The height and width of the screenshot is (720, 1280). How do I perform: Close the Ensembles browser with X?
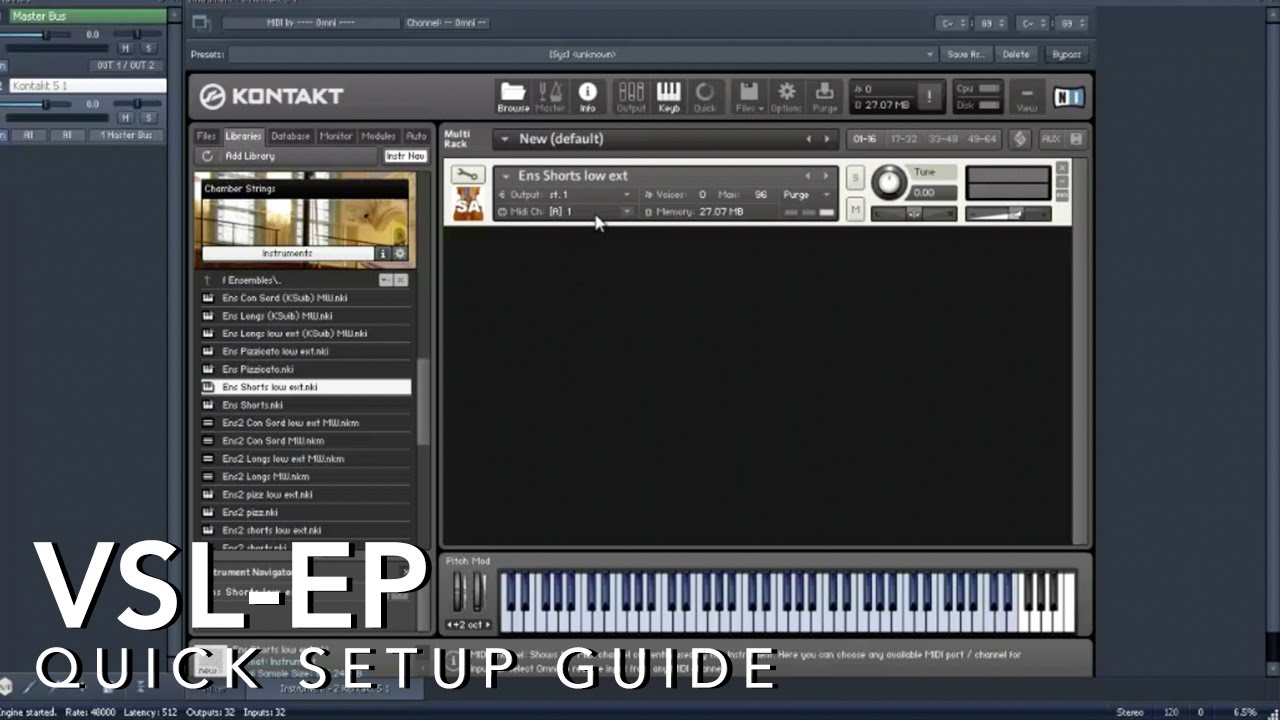pos(401,280)
